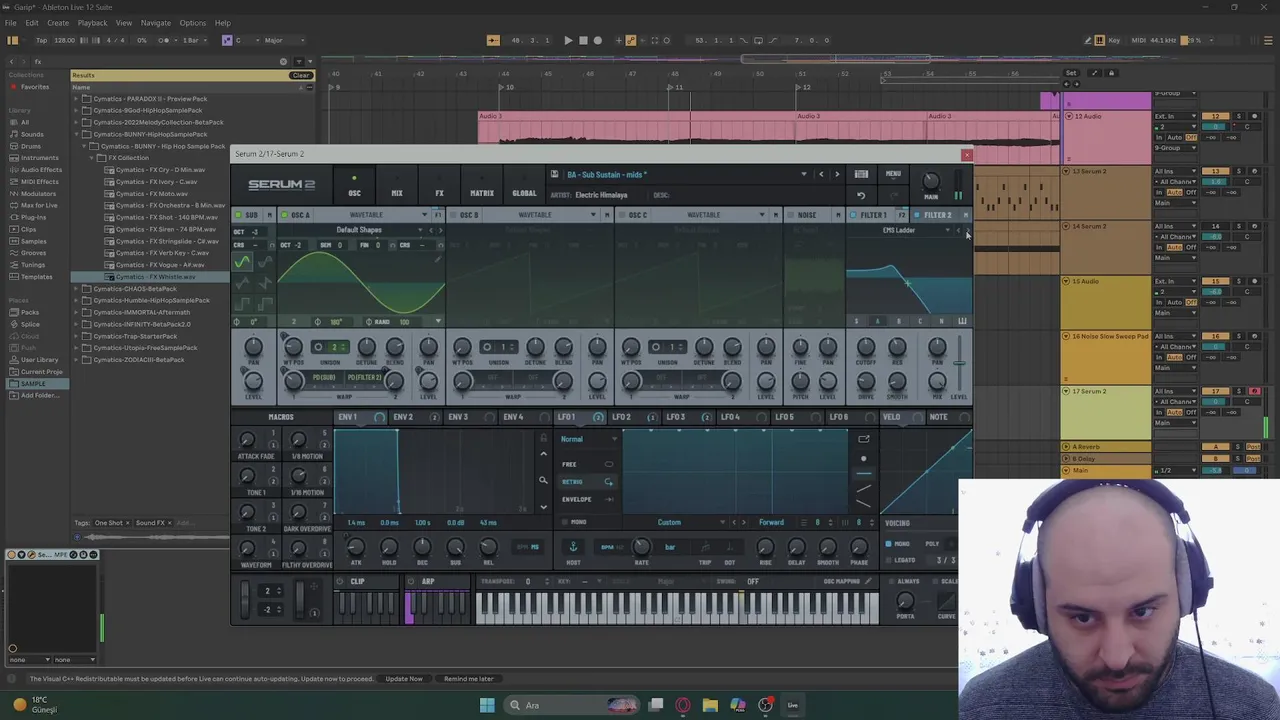
Task: Open the File menu
Action: pos(10,23)
